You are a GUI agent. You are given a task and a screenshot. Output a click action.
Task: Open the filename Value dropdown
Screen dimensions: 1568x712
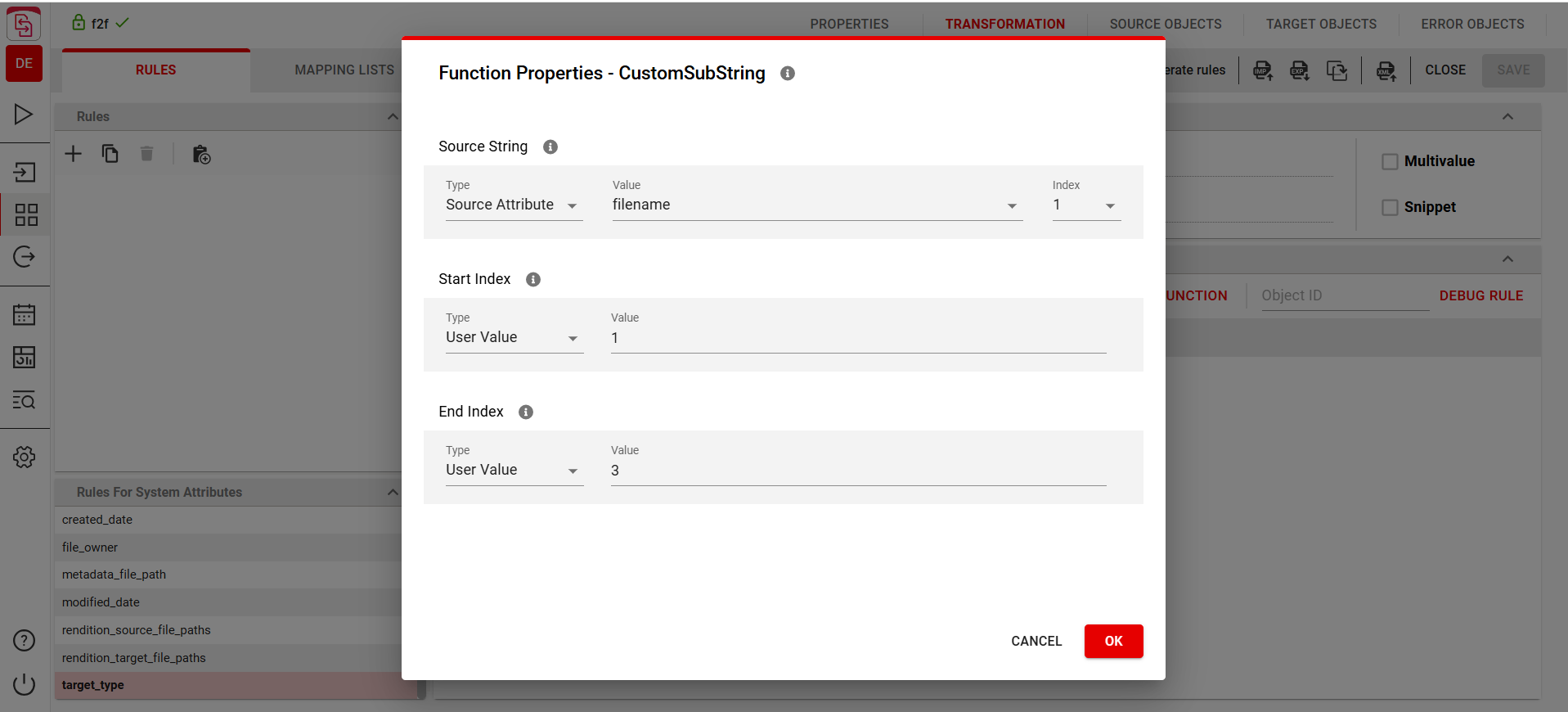817,205
